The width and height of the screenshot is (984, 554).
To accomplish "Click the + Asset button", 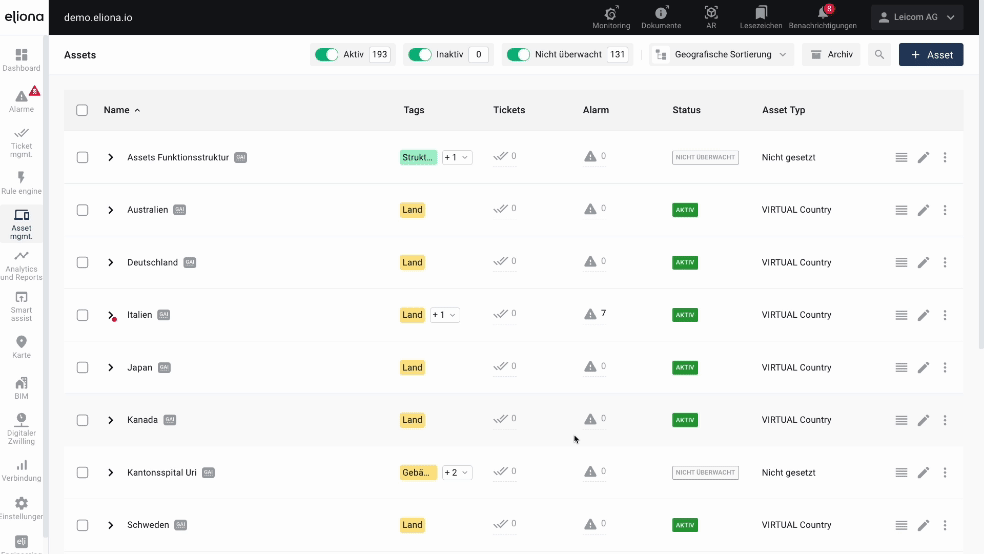I will [930, 55].
